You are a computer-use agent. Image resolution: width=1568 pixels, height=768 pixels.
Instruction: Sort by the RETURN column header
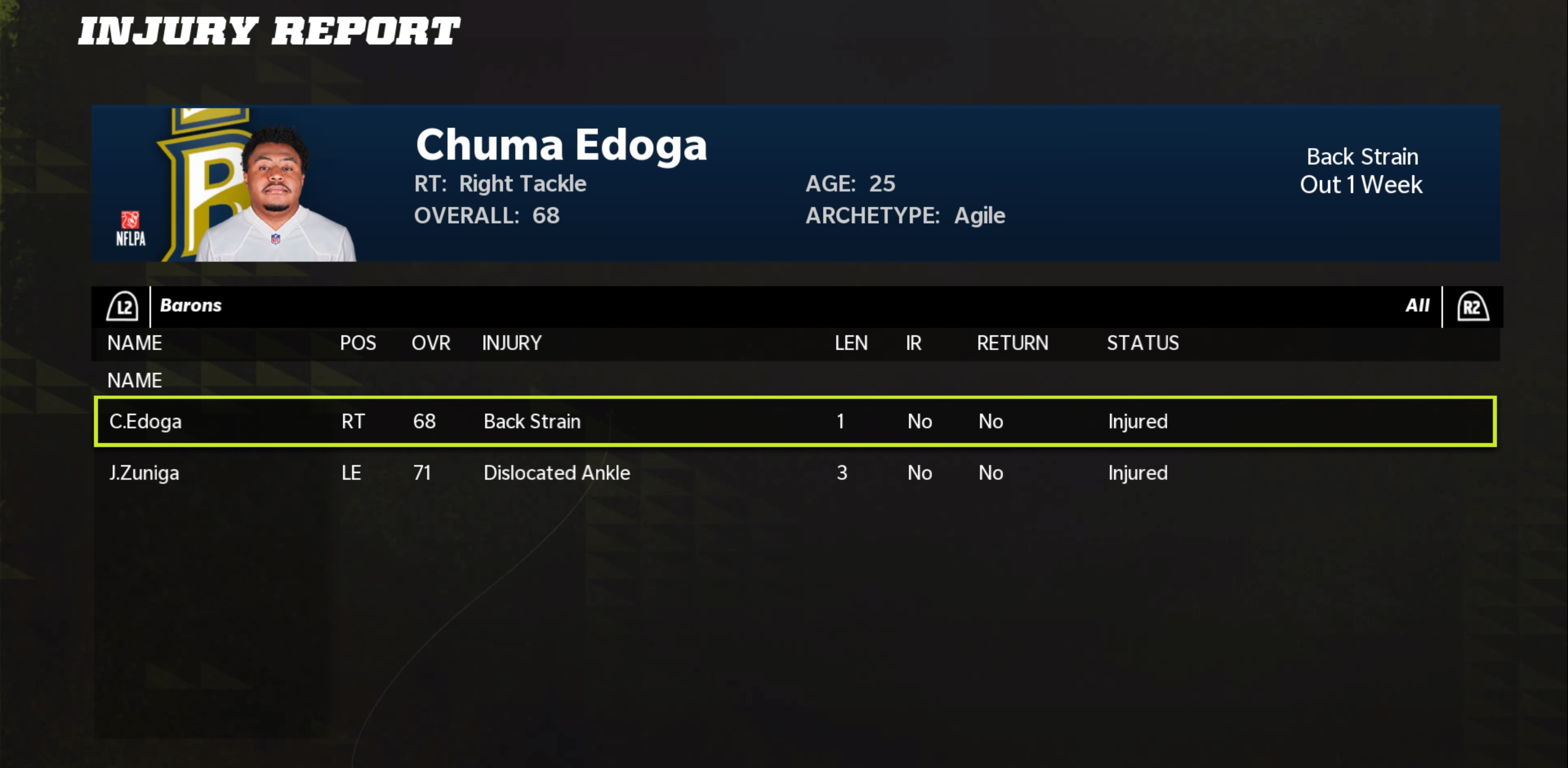point(1012,343)
